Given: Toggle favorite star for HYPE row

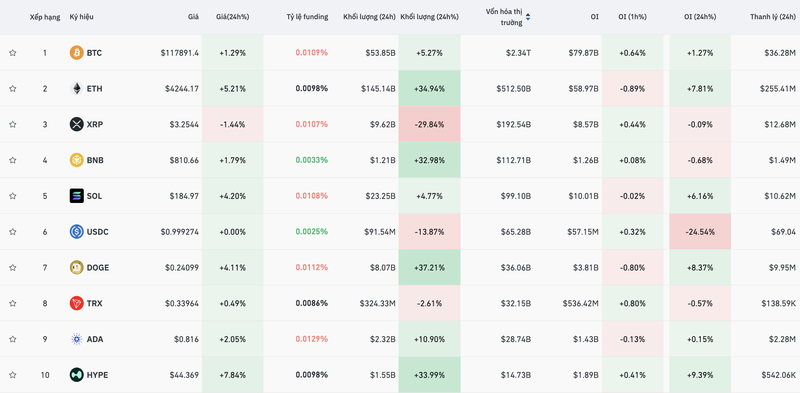Looking at the screenshot, I should 13,375.
